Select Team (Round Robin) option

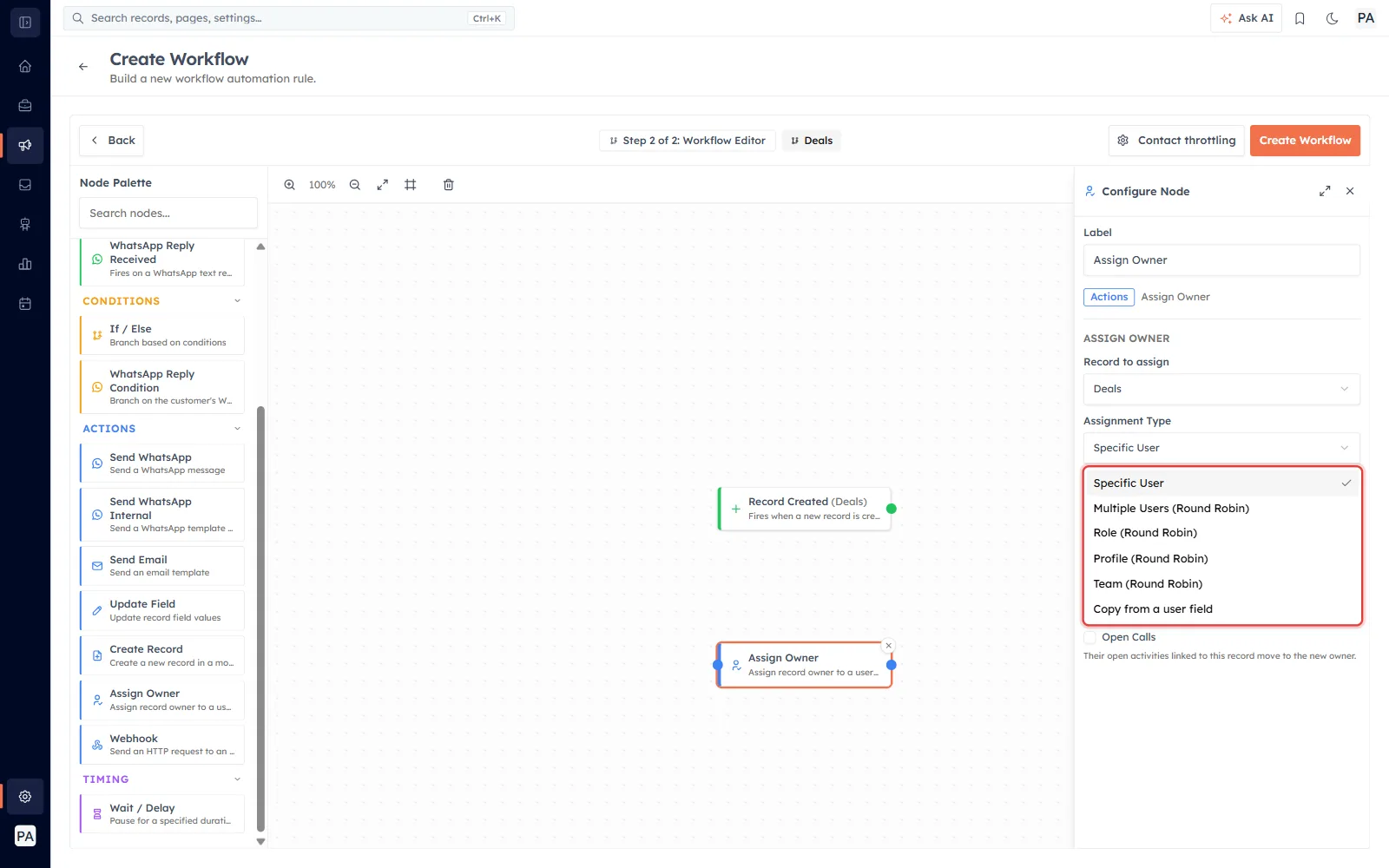click(1222, 584)
